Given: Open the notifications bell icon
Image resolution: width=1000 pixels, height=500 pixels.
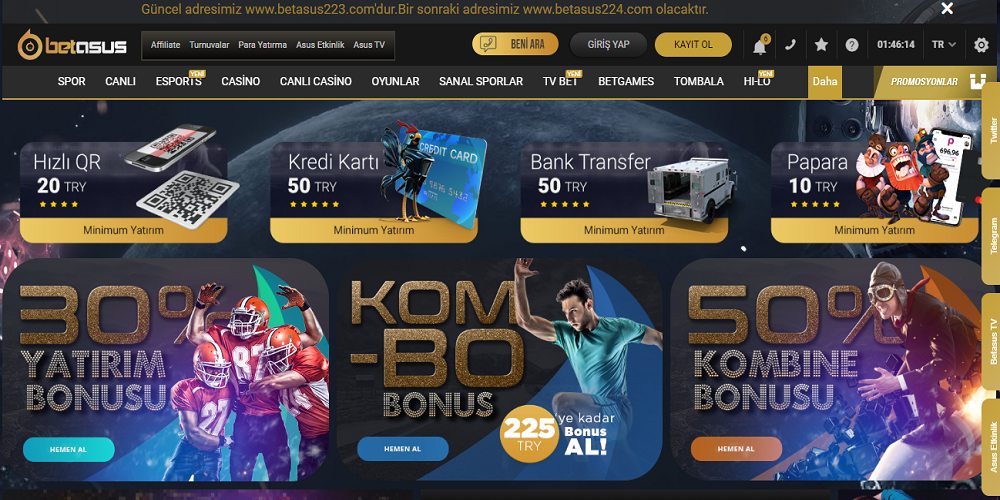Looking at the screenshot, I should click(759, 46).
